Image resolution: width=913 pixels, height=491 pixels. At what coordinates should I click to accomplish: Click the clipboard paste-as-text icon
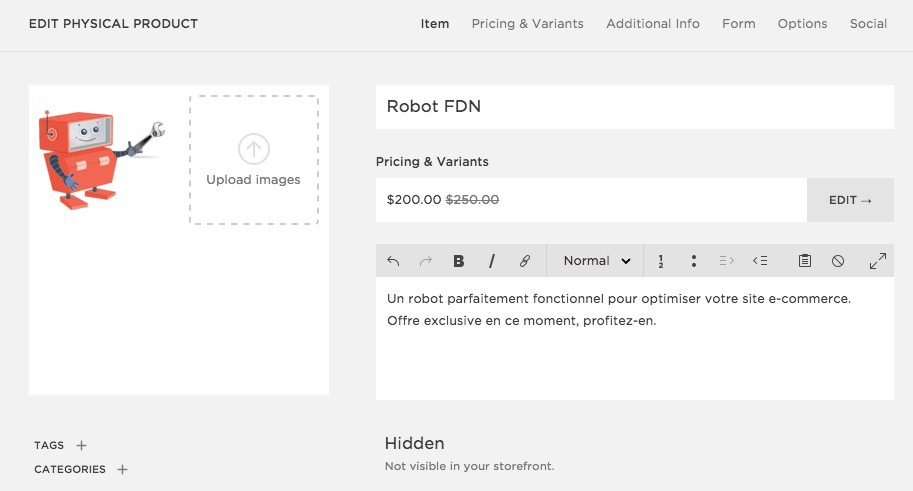[805, 261]
